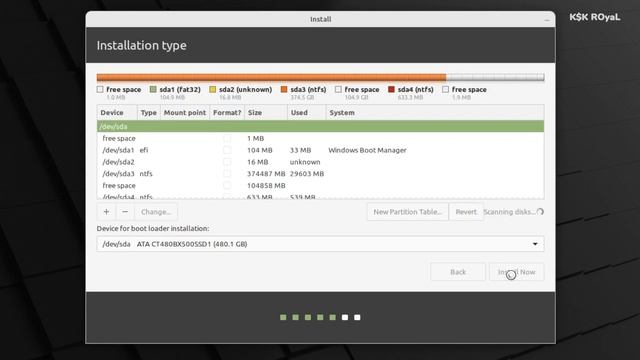Select the 104858 MB free space row
Screen dimensions: 640x360
click(320, 186)
